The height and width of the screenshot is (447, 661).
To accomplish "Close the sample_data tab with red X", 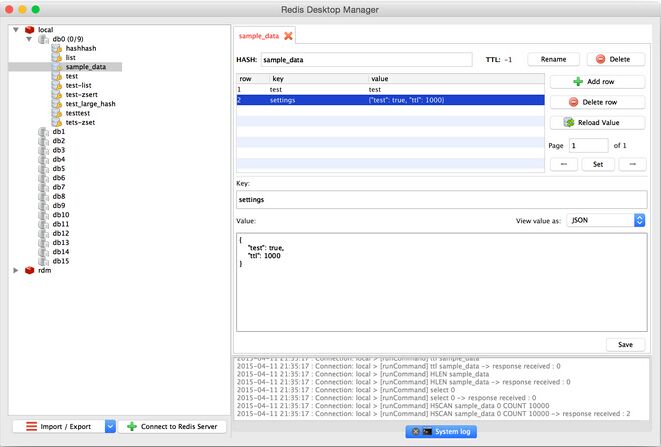I will tap(288, 36).
